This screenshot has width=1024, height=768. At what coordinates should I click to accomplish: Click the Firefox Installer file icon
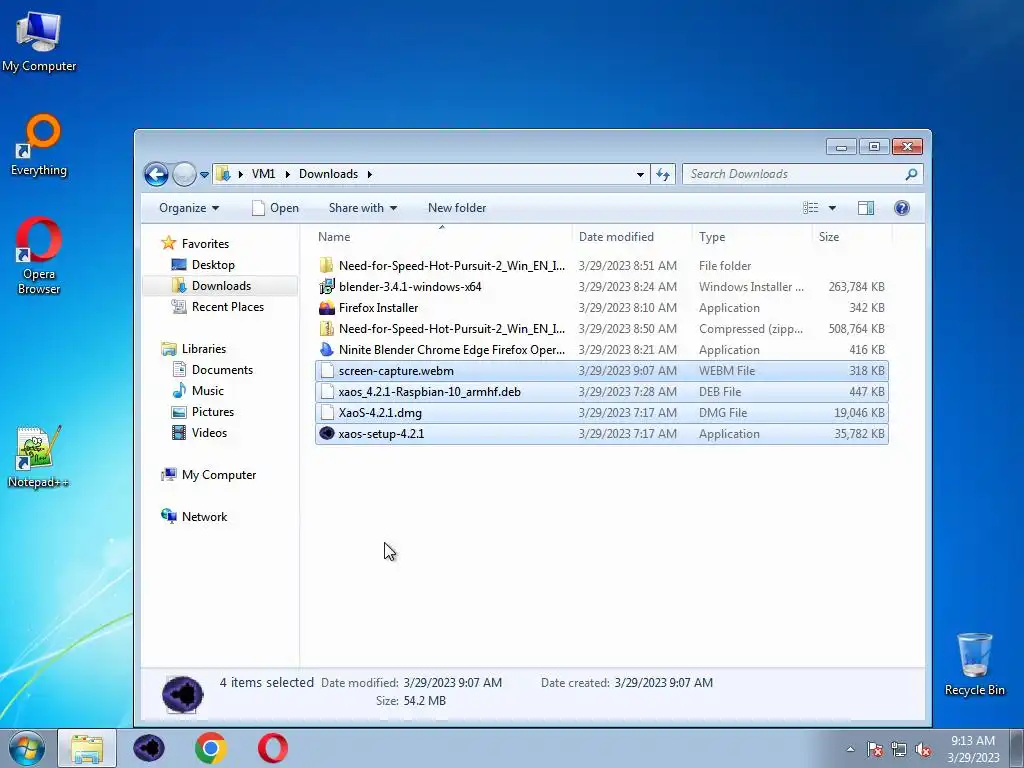coord(327,308)
